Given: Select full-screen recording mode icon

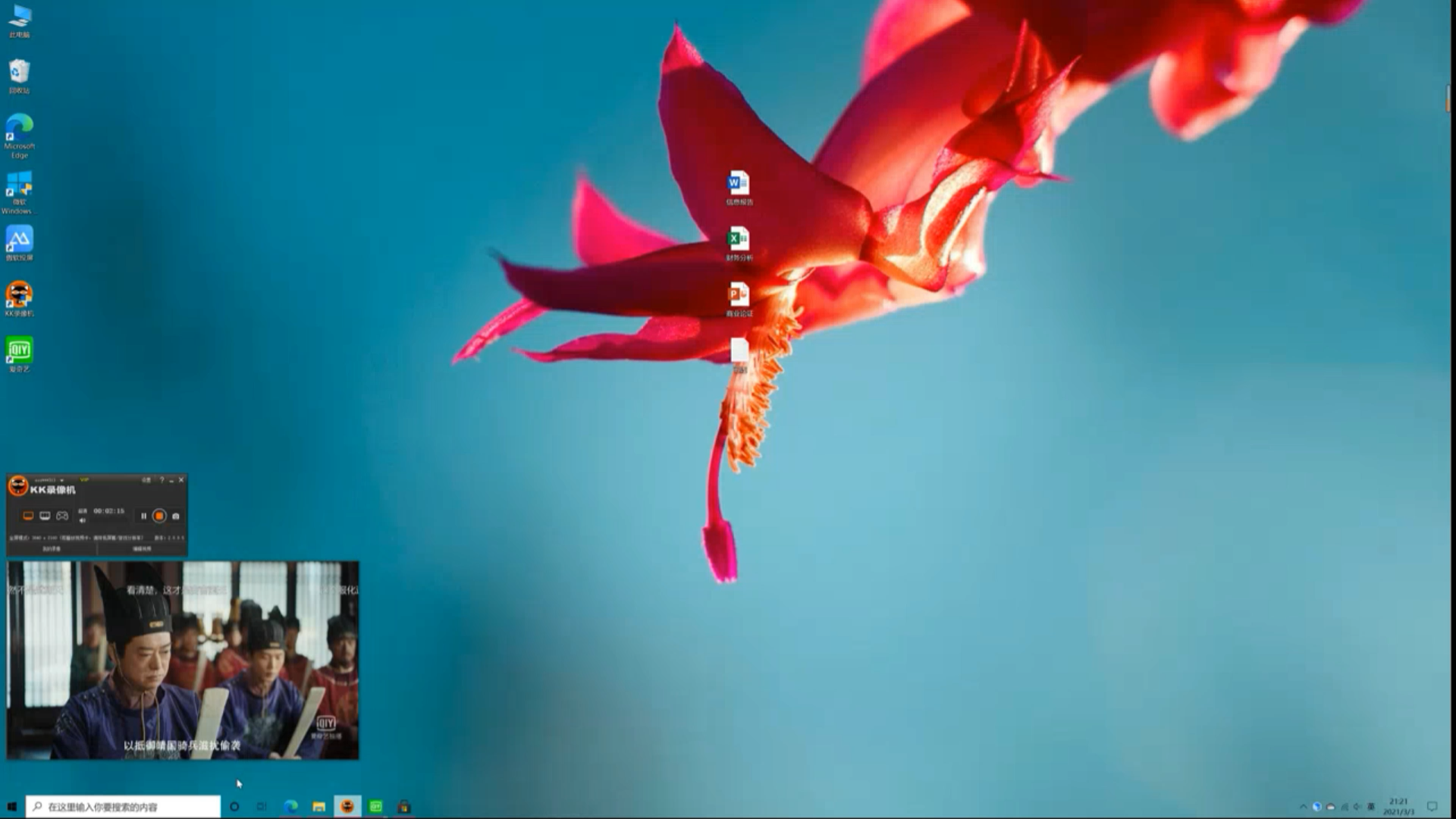Looking at the screenshot, I should [x=28, y=516].
